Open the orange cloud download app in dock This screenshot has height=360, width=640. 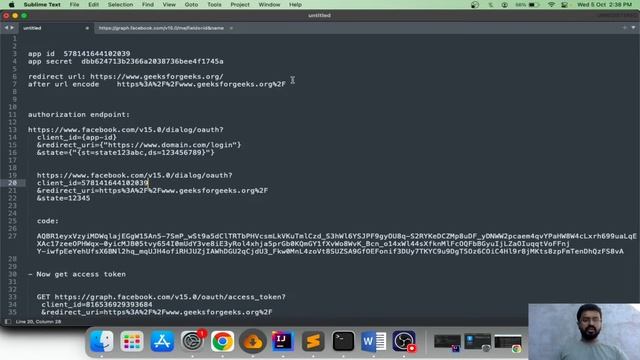253,341
